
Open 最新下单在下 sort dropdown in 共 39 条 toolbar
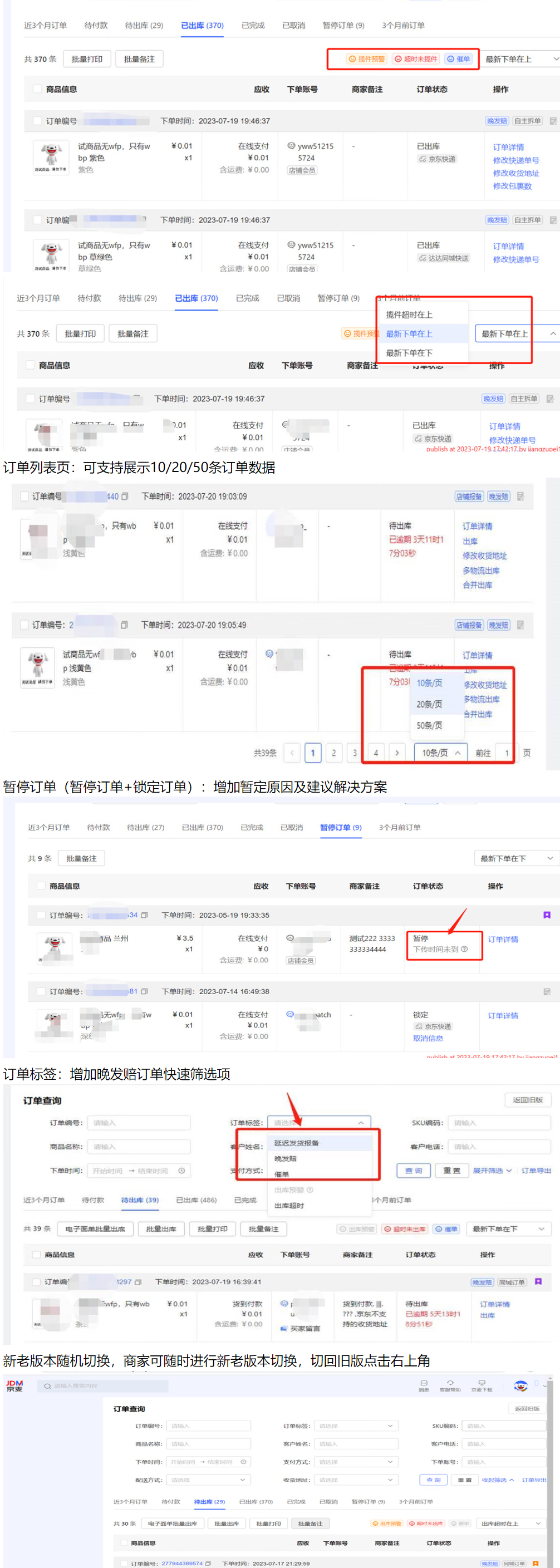508,1228
